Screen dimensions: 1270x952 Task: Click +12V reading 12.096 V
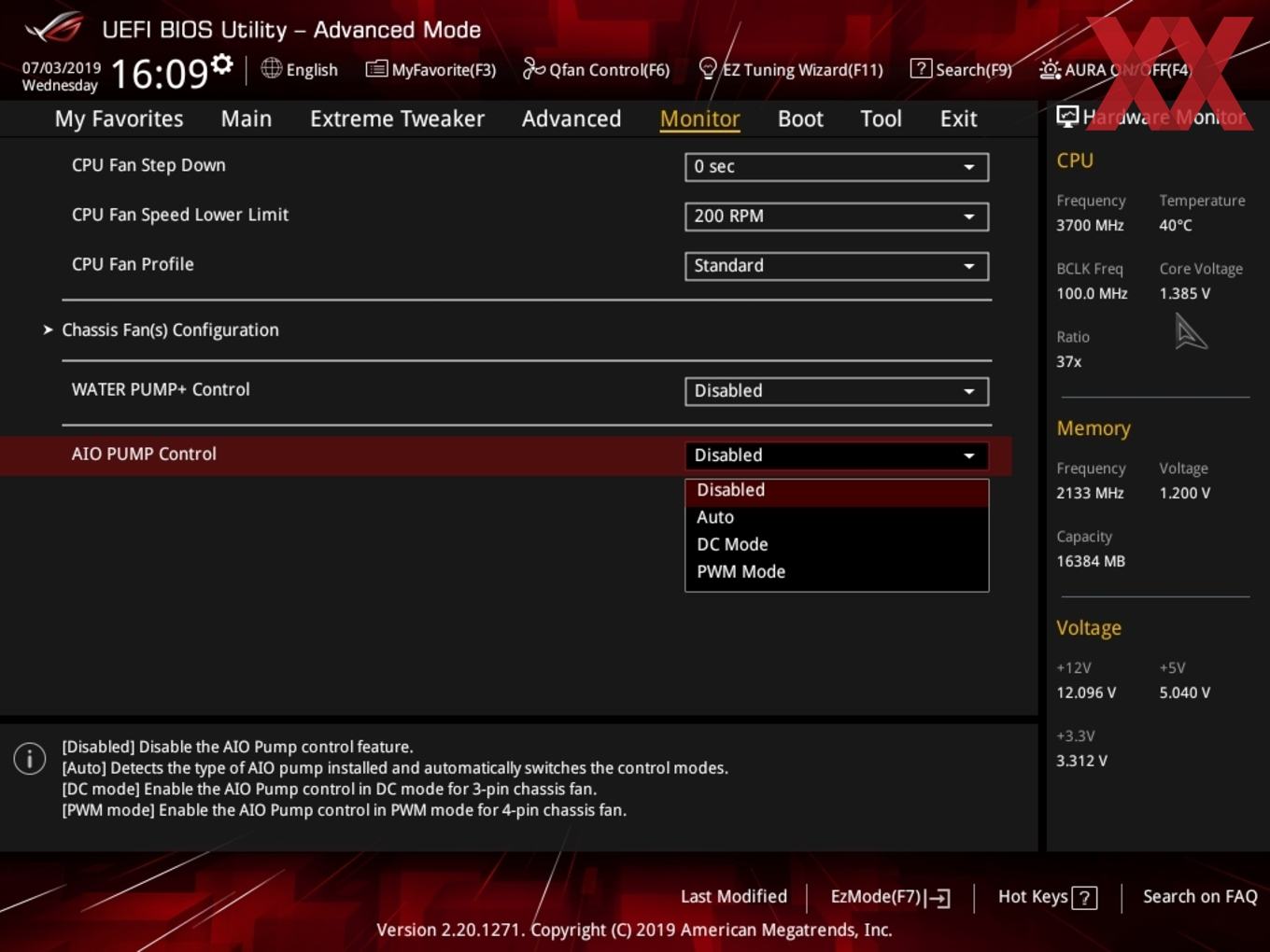(1086, 693)
